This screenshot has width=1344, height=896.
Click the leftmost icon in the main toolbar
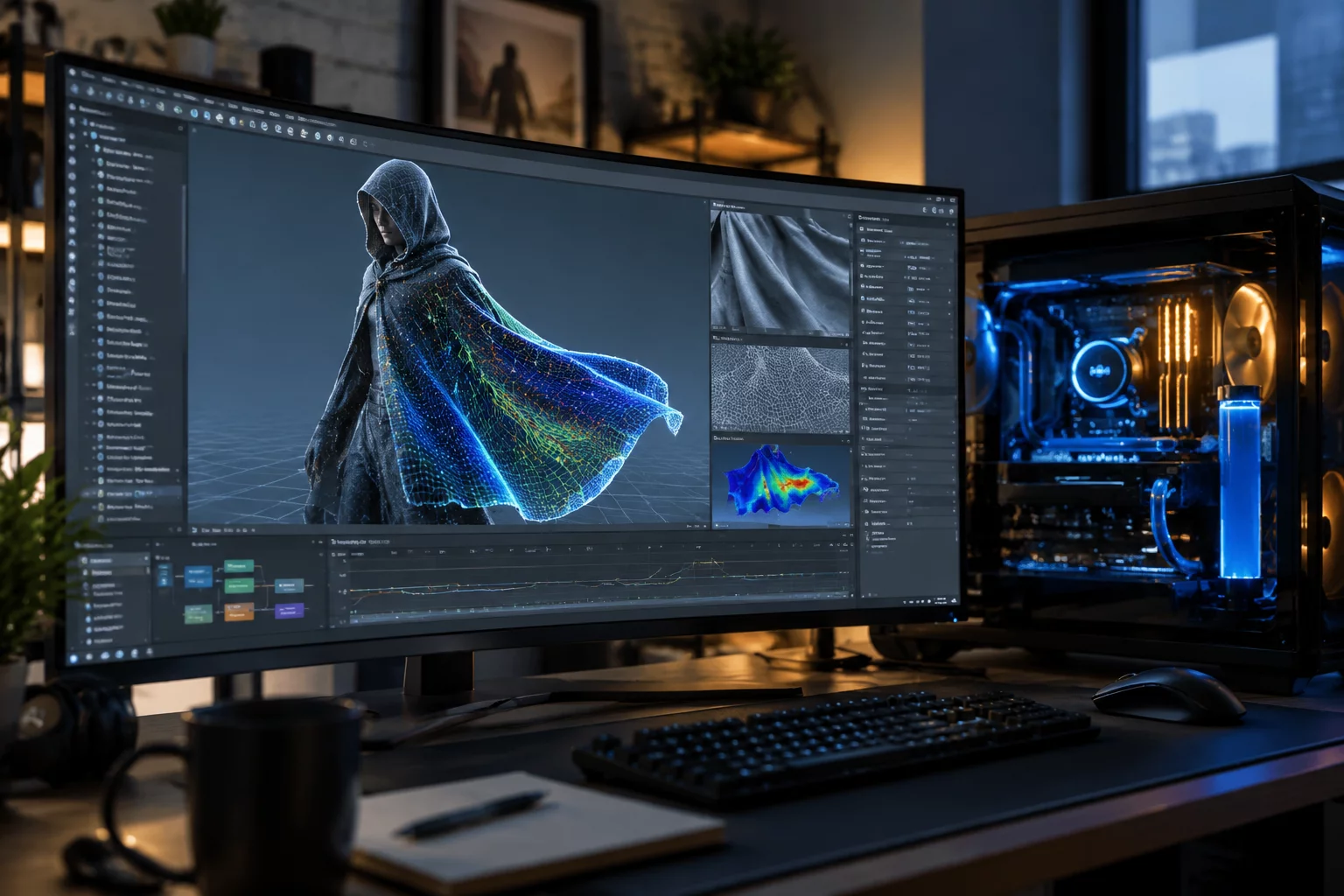tap(74, 89)
